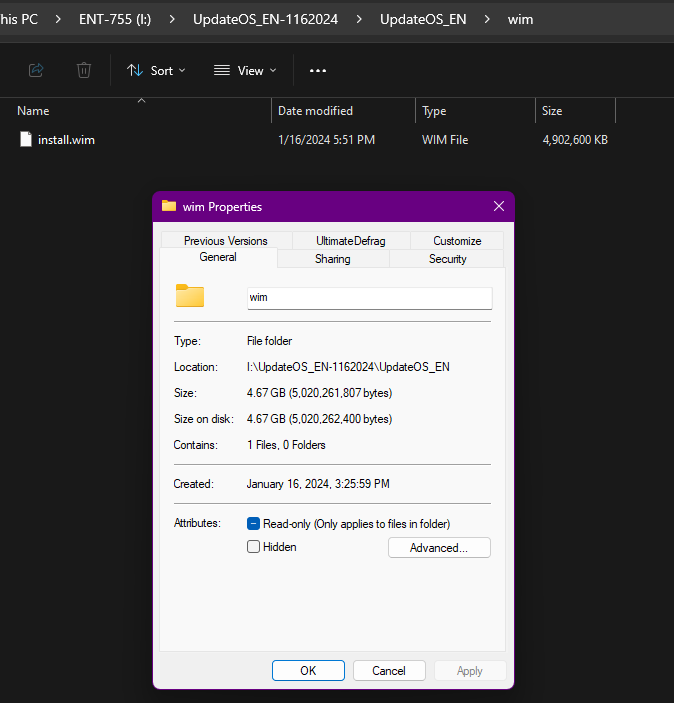Click the Share icon in toolbar
The width and height of the screenshot is (674, 703).
[x=36, y=70]
